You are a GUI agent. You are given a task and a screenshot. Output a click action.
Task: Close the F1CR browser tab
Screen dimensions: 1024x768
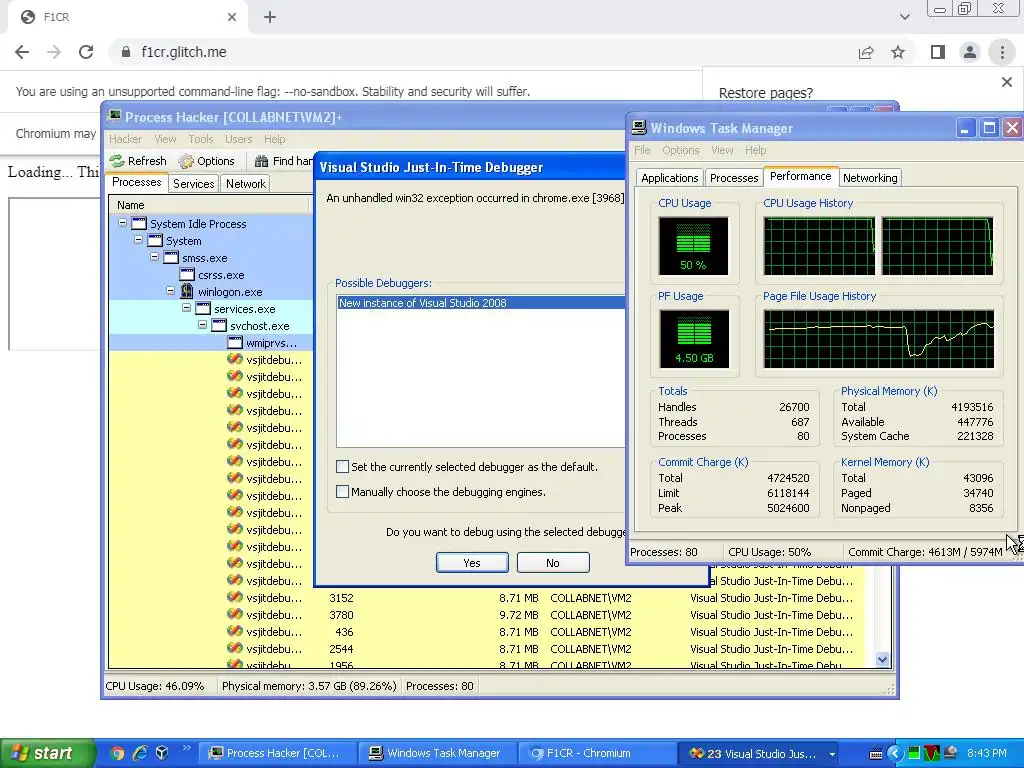click(232, 18)
